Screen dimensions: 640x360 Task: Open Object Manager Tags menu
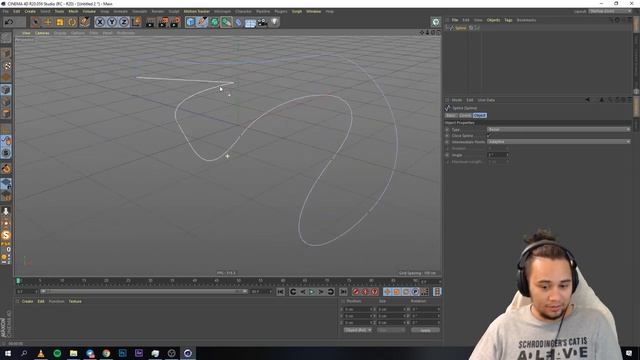508,20
